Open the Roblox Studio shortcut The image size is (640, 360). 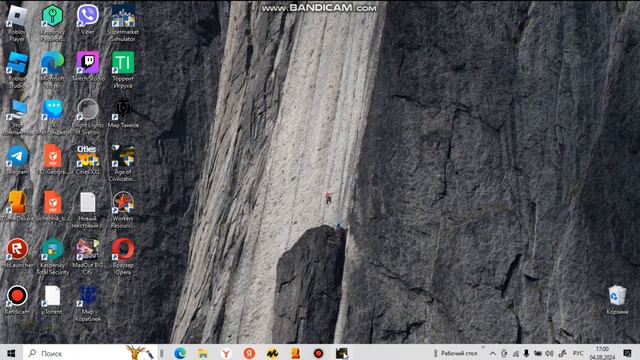click(17, 70)
